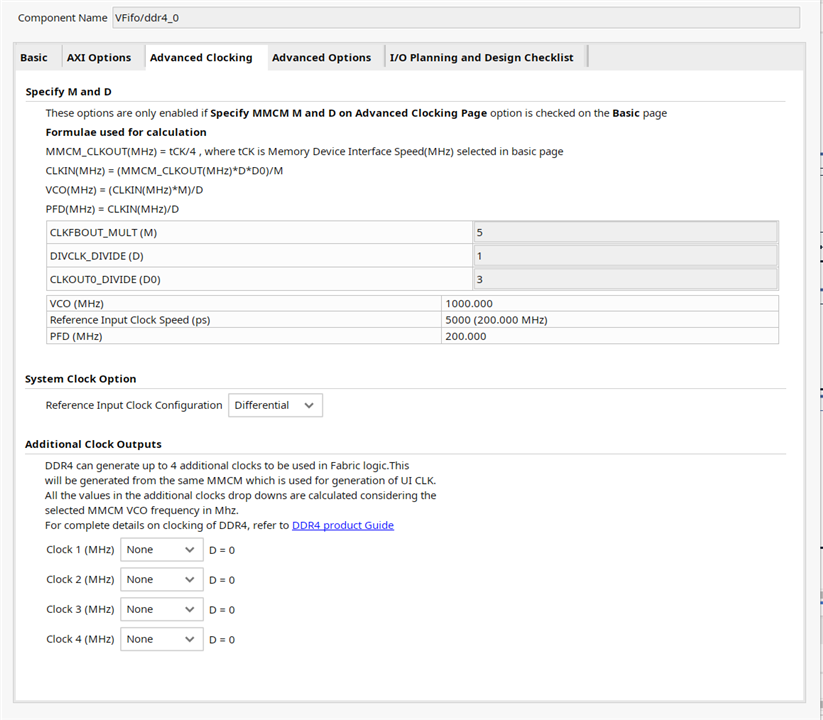Image resolution: width=823 pixels, height=720 pixels.
Task: Click the DIVCLK_DIVIDE (D) value field
Action: coord(626,256)
